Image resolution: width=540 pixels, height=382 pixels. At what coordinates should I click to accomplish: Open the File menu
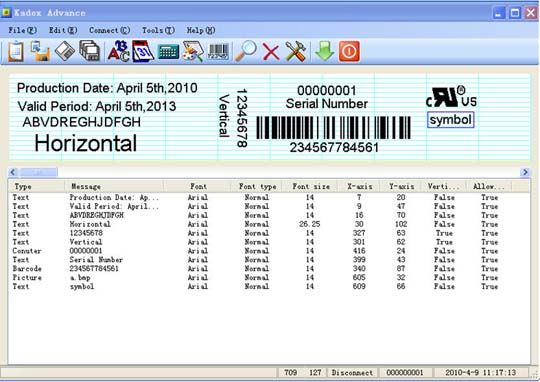[22, 30]
